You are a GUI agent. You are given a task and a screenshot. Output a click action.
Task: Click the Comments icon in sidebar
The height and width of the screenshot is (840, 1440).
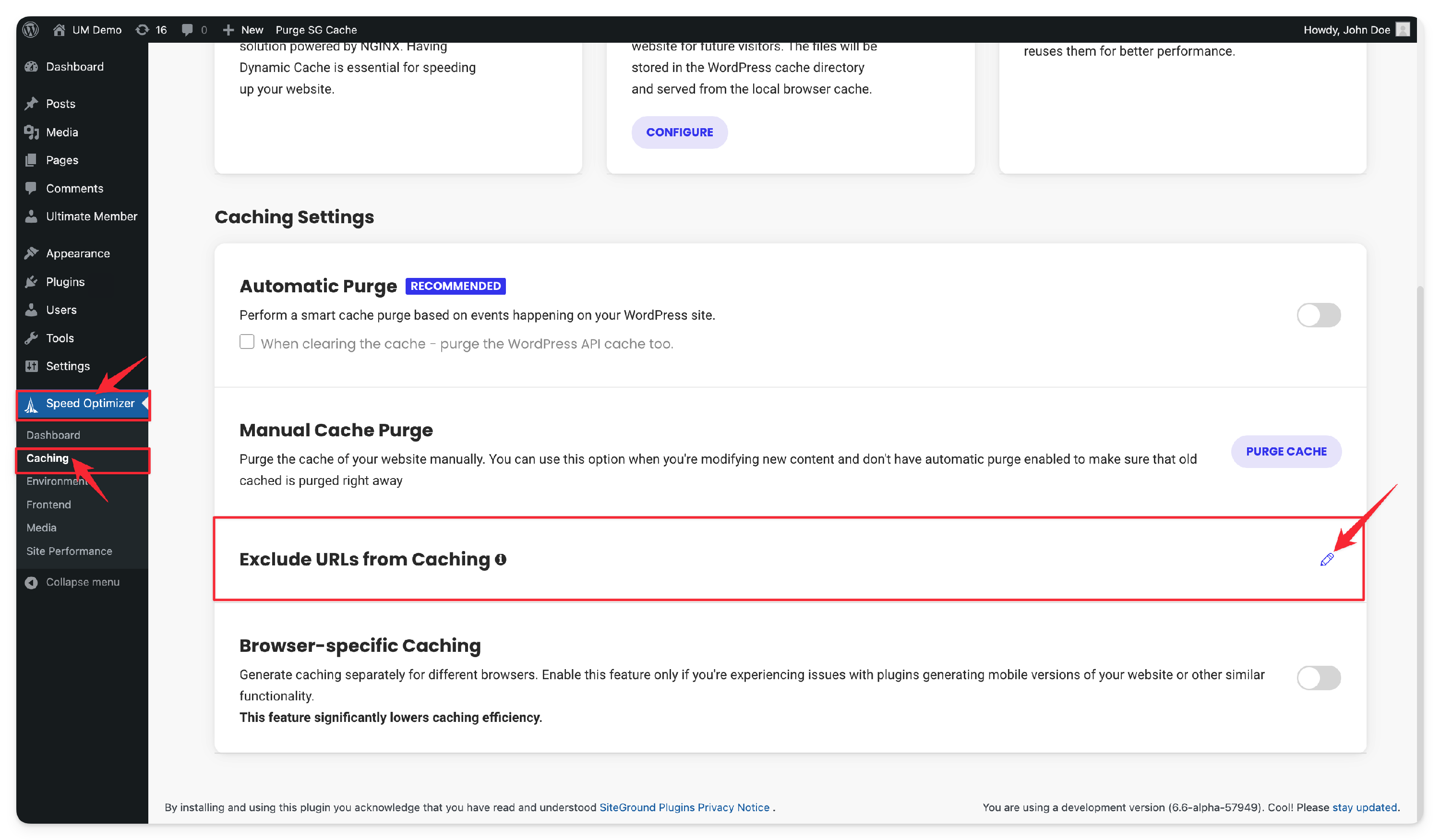click(31, 189)
